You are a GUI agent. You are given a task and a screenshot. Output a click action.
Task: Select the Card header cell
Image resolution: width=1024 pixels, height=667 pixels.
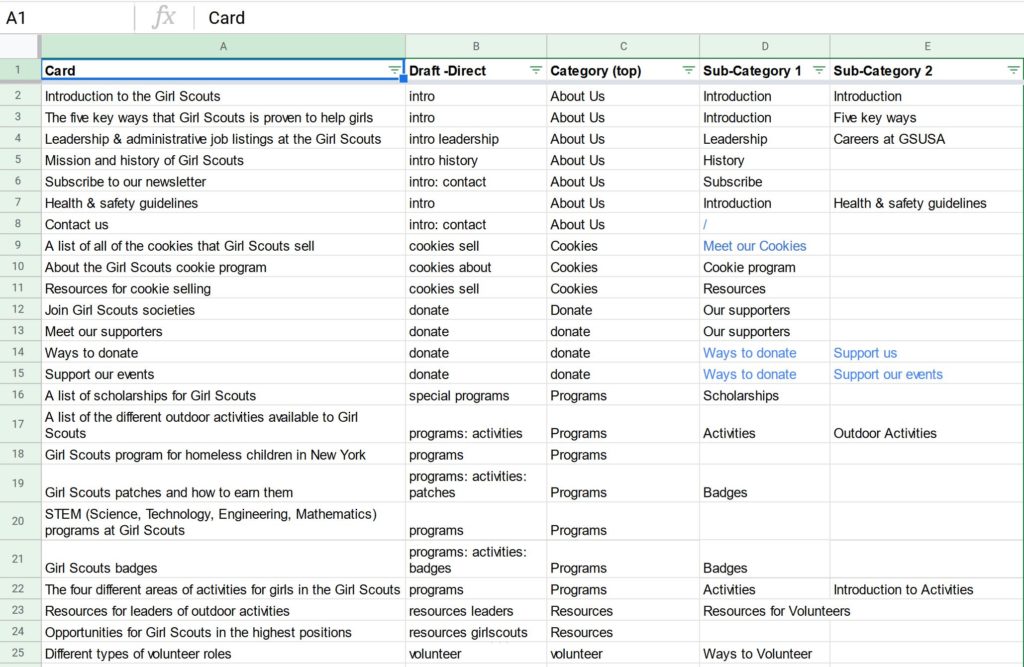coord(223,70)
